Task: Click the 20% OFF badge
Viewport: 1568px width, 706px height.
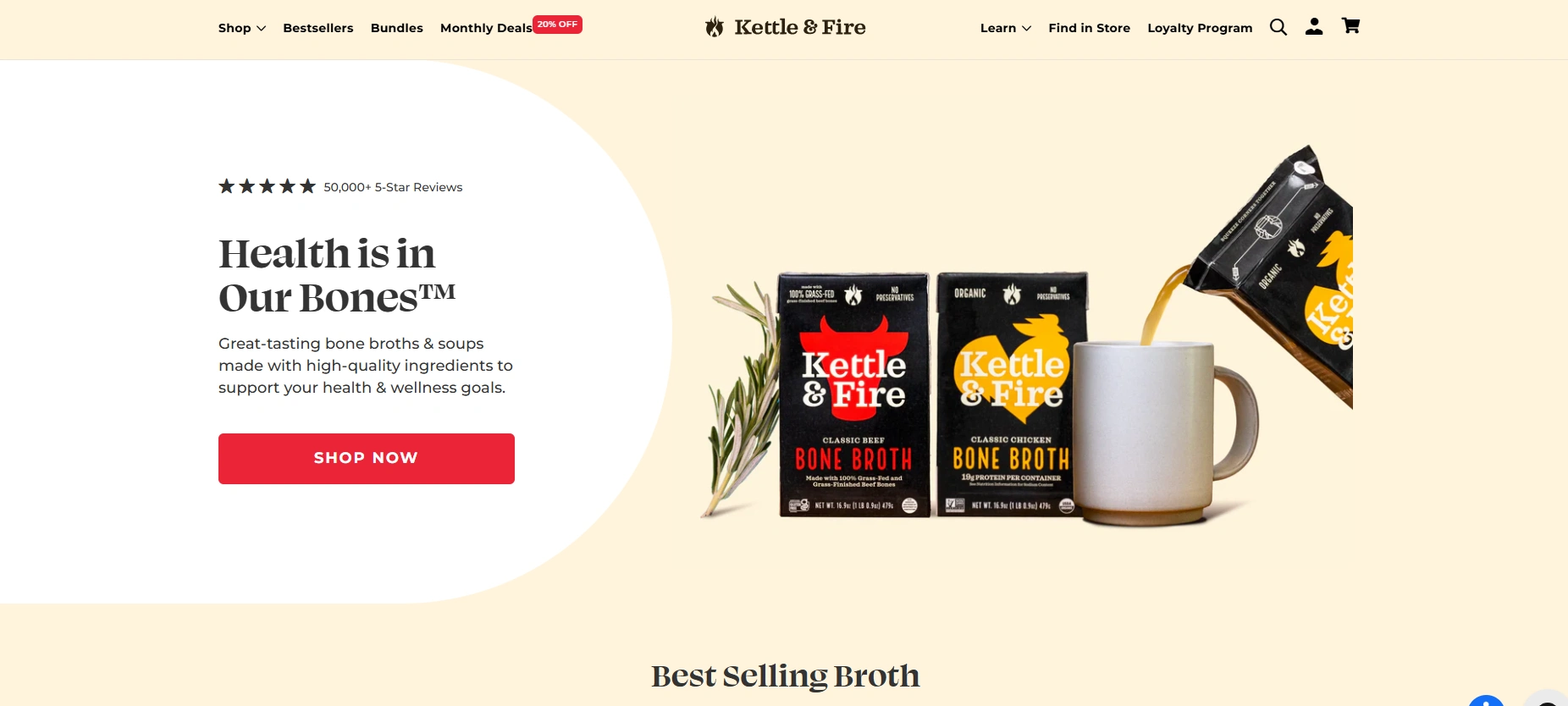Action: point(557,25)
